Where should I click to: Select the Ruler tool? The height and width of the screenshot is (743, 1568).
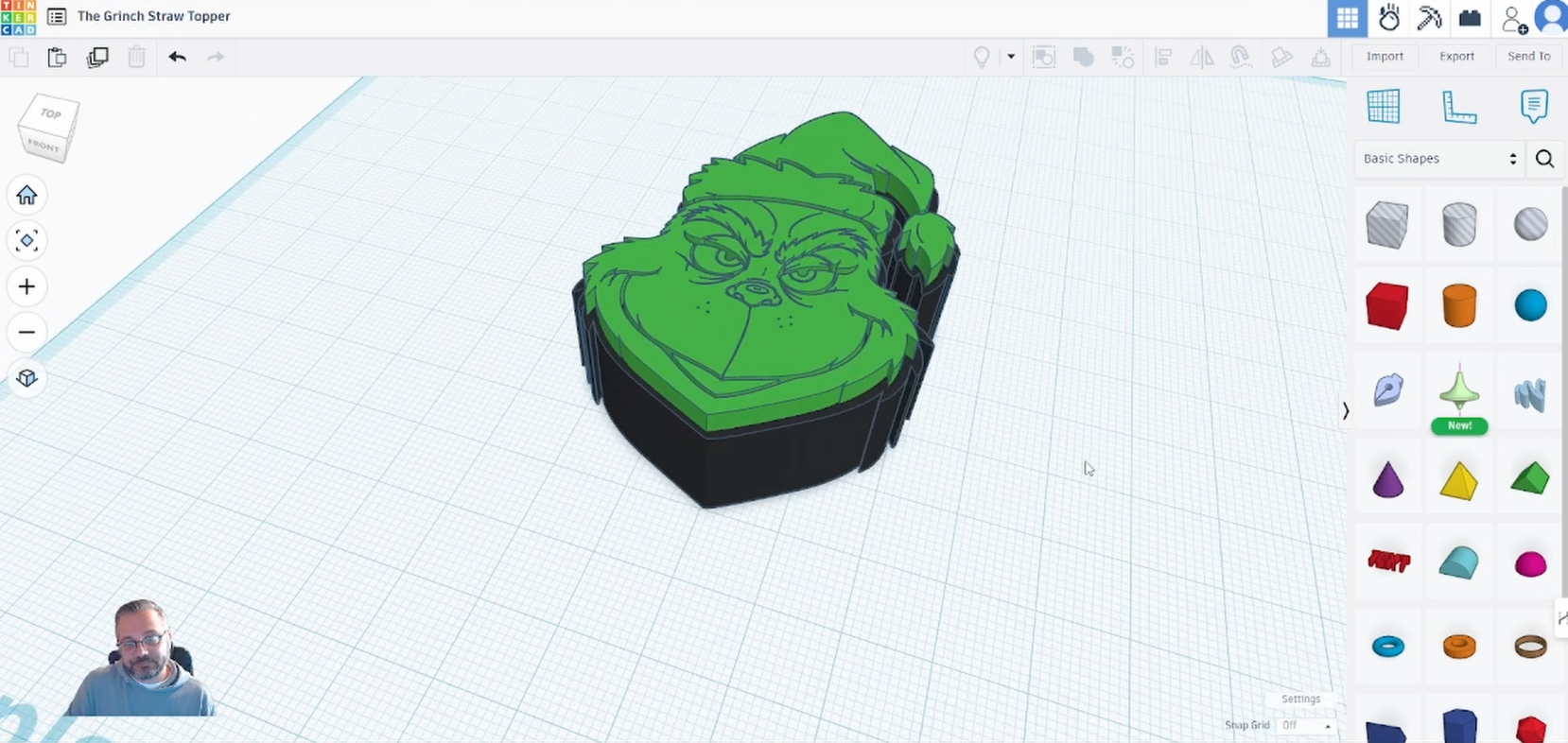click(x=1458, y=106)
